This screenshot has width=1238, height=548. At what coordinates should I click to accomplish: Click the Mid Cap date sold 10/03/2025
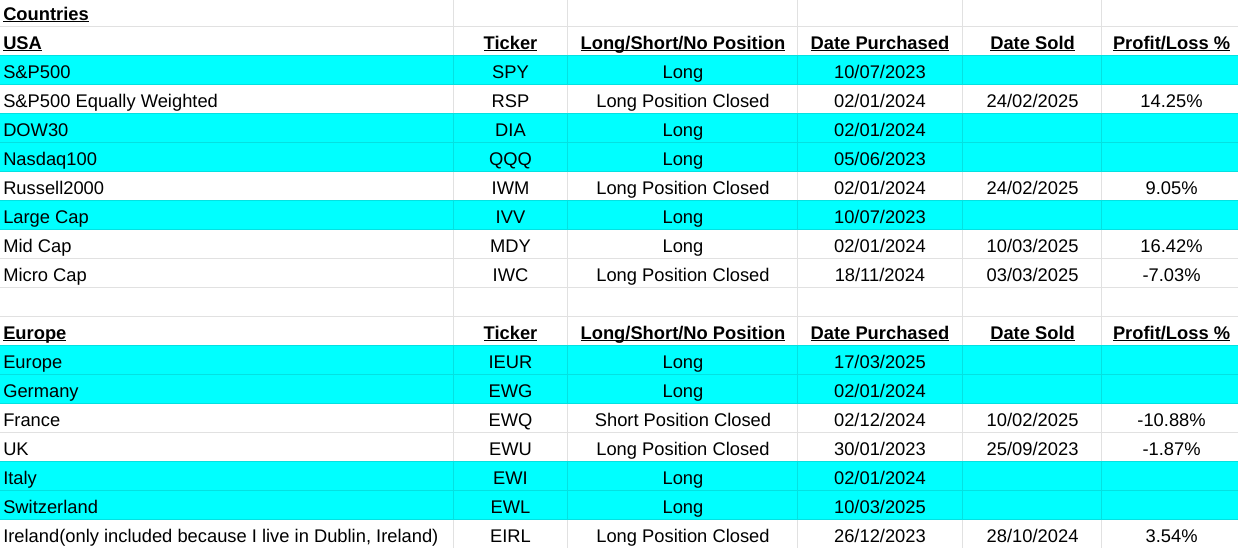[1032, 246]
